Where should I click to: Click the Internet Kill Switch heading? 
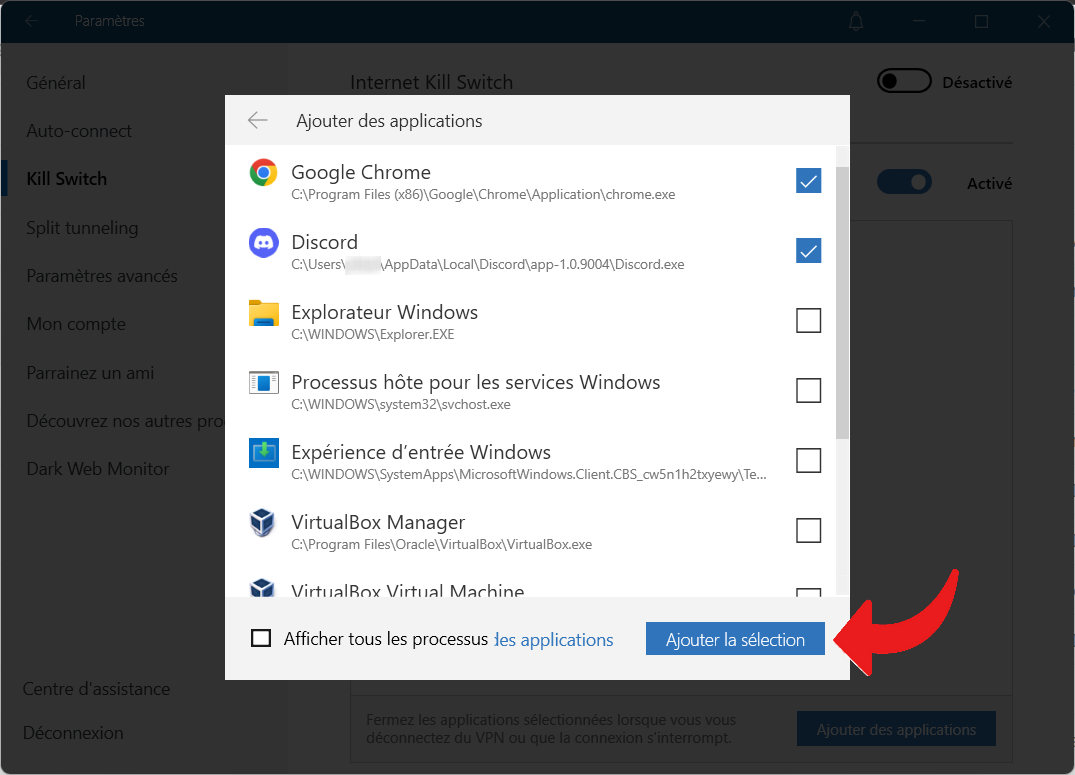tap(431, 82)
